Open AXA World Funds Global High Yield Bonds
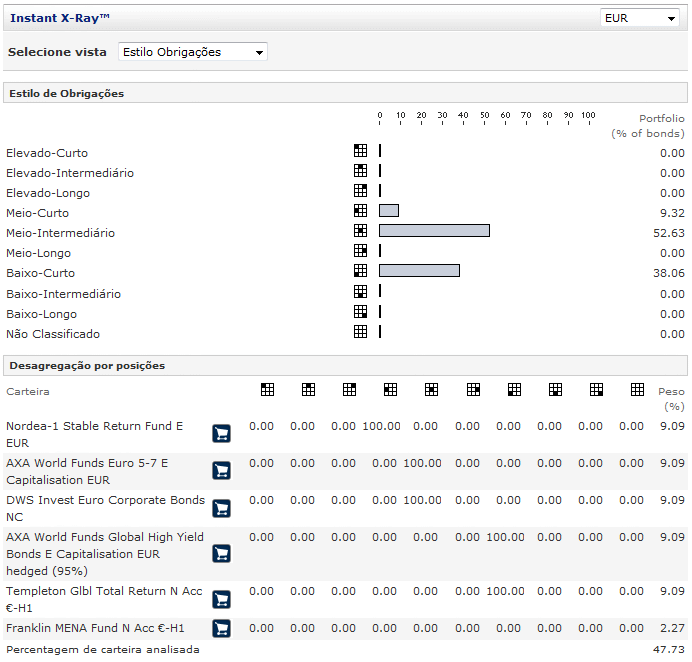Viewport: 692px width, 662px height. (105, 554)
